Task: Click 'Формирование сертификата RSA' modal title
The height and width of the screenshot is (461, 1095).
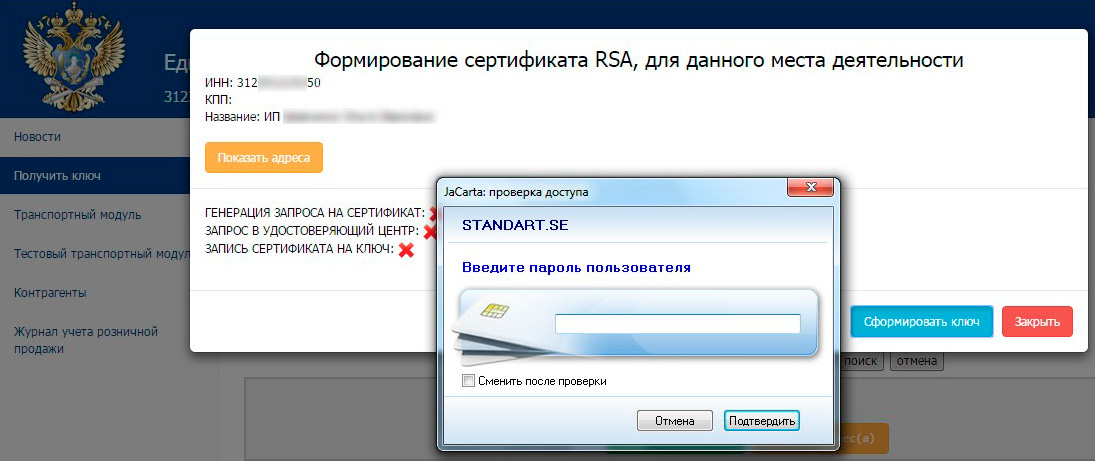Action: [638, 60]
